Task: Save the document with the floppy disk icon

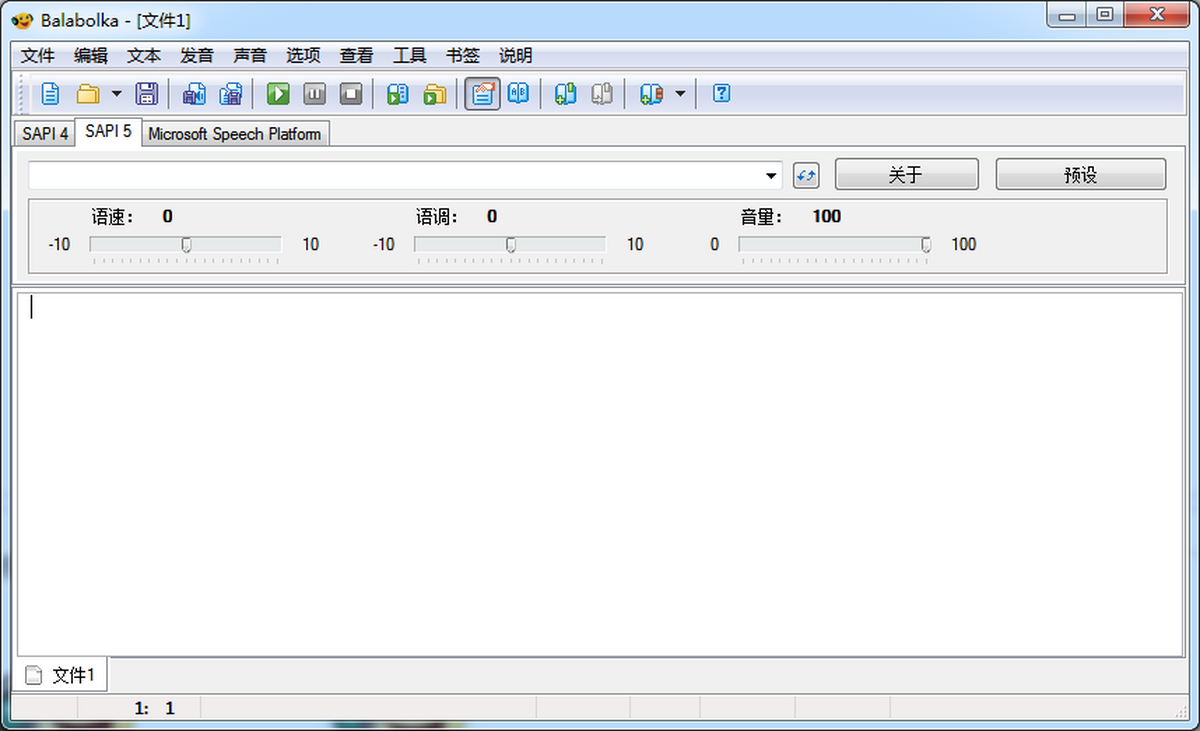Action: [x=147, y=94]
